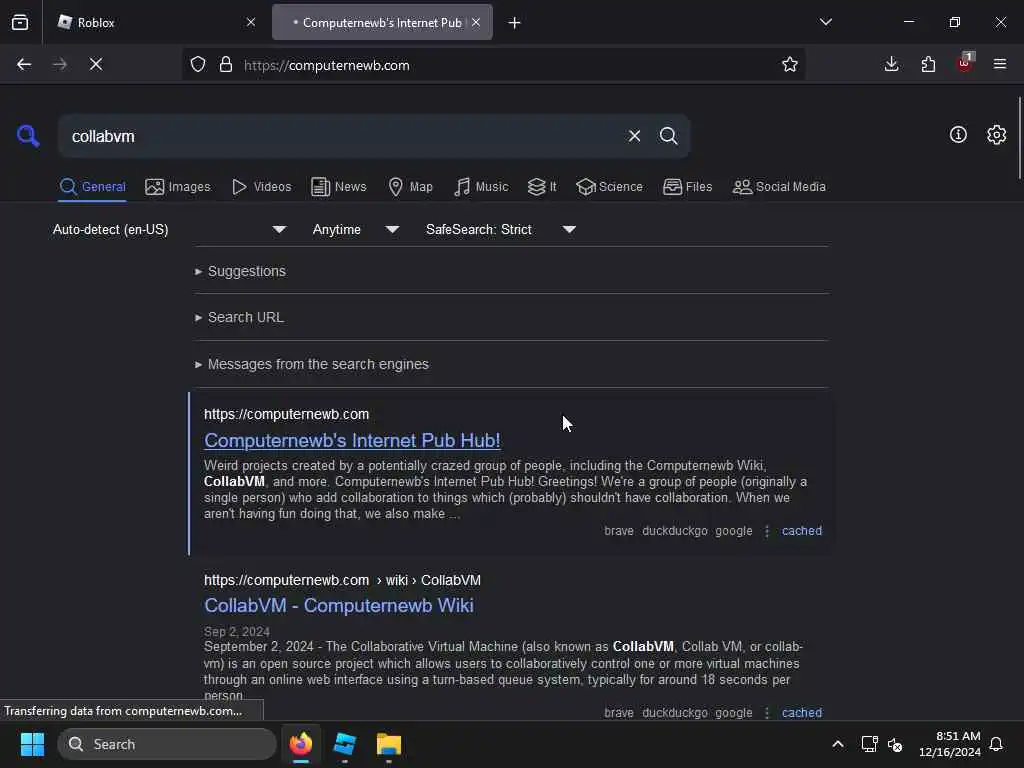The width and height of the screenshot is (1024, 768).
Task: Clear the collabvm search query
Action: tap(634, 136)
